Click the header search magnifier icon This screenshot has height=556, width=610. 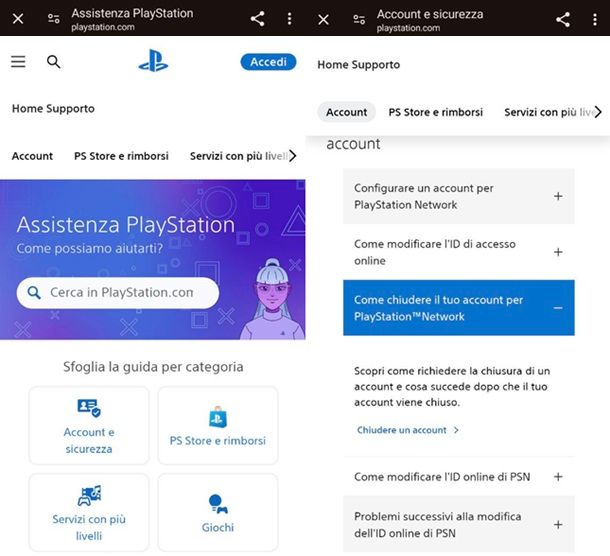point(53,61)
